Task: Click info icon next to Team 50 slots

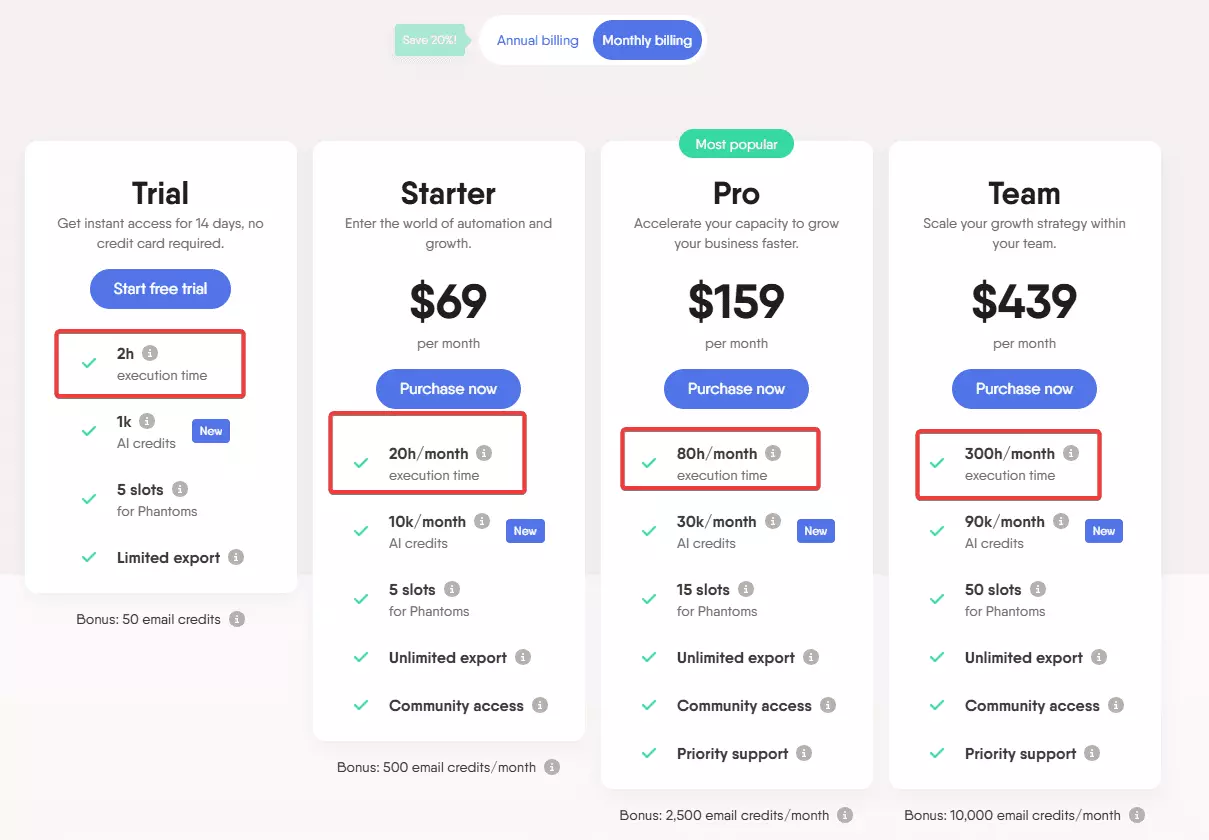Action: 1038,589
